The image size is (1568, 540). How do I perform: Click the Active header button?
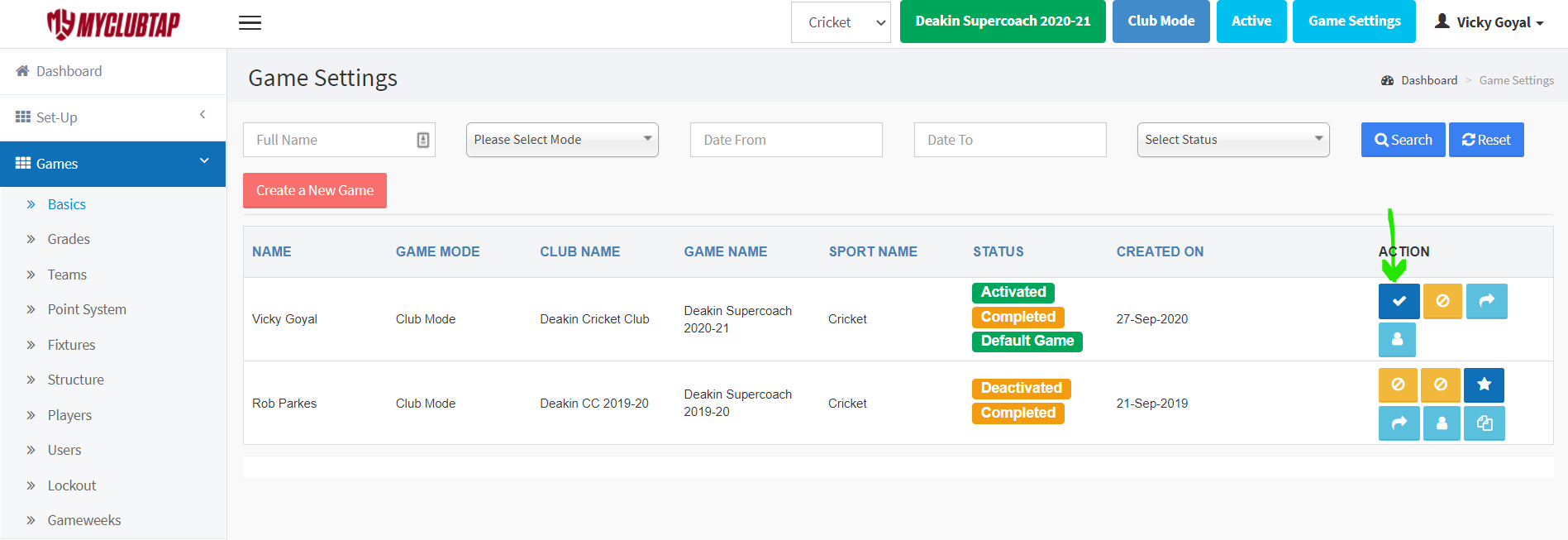coord(1251,22)
